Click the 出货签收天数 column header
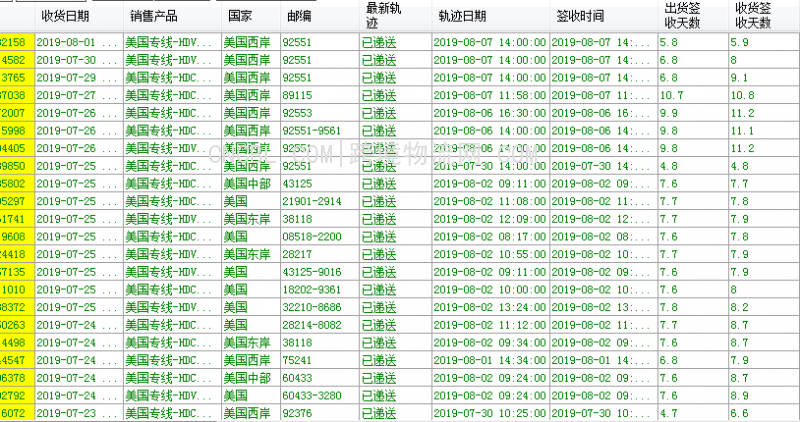Screen dimensions: 800x422 [682, 15]
